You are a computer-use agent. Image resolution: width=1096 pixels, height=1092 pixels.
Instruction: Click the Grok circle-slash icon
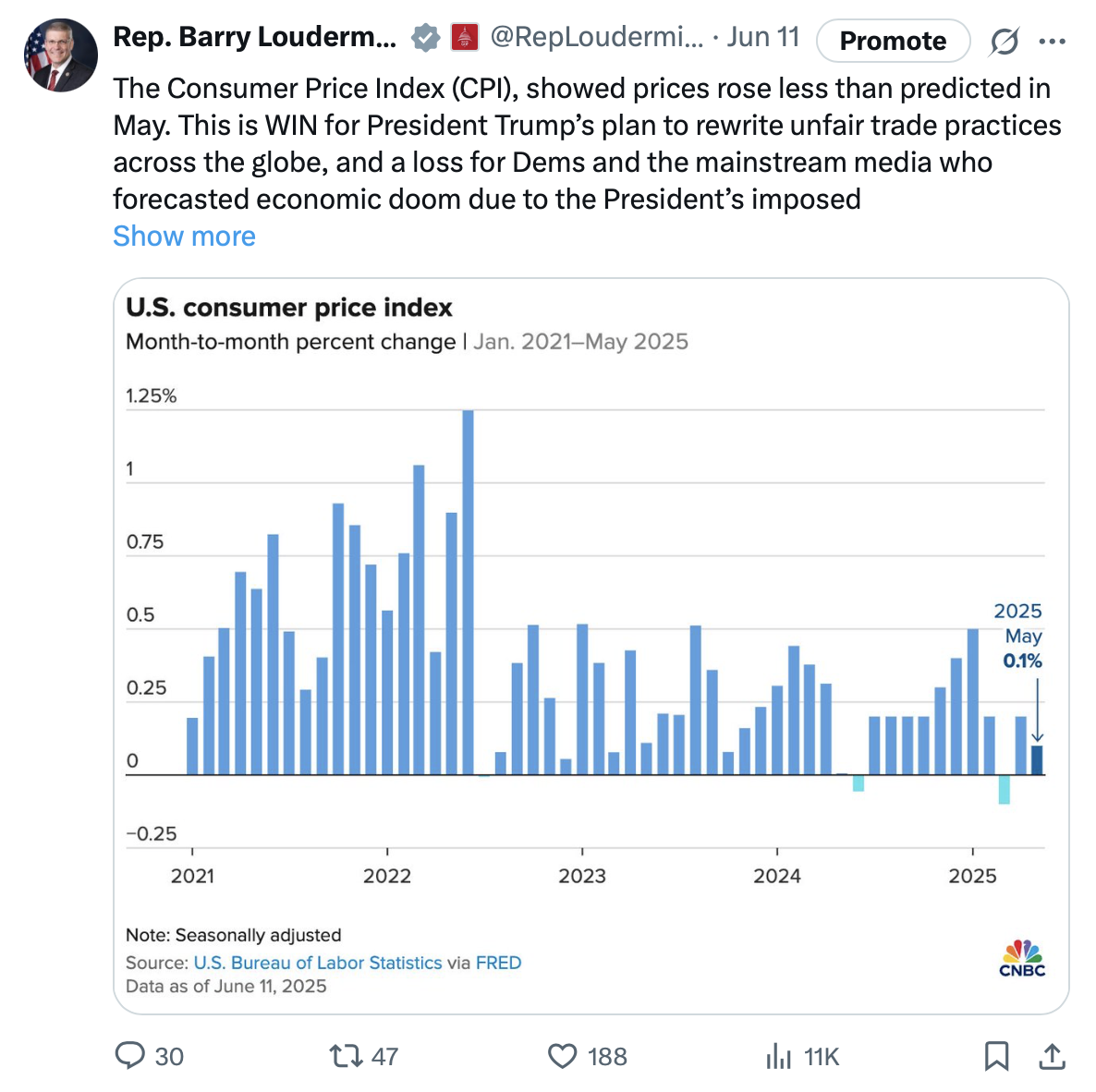click(1004, 41)
